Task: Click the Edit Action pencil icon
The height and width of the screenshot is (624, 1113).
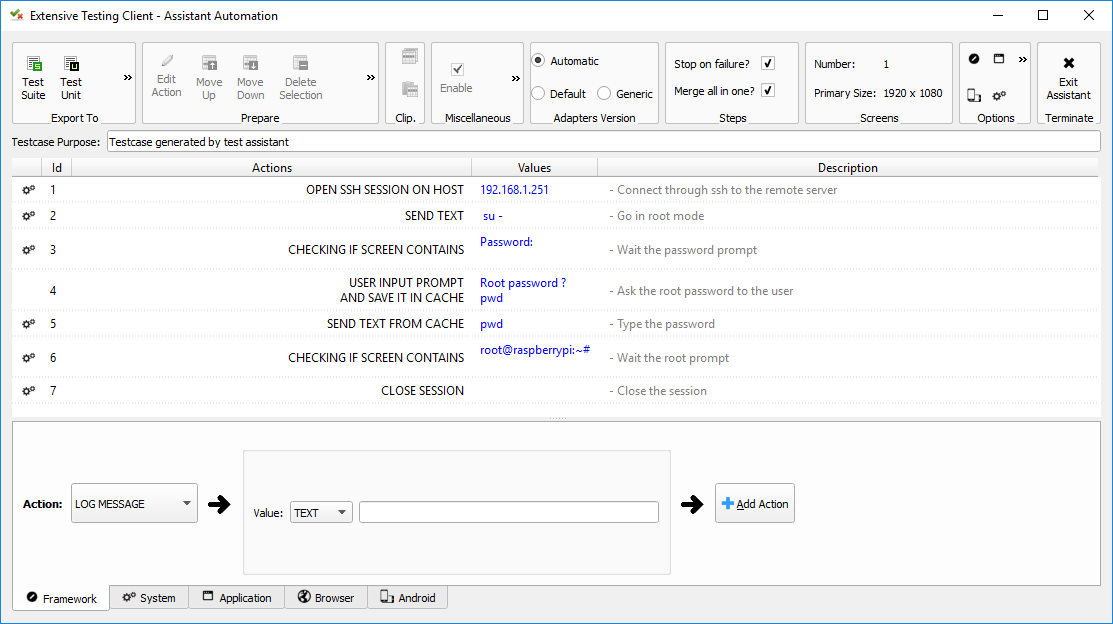Action: (x=167, y=61)
